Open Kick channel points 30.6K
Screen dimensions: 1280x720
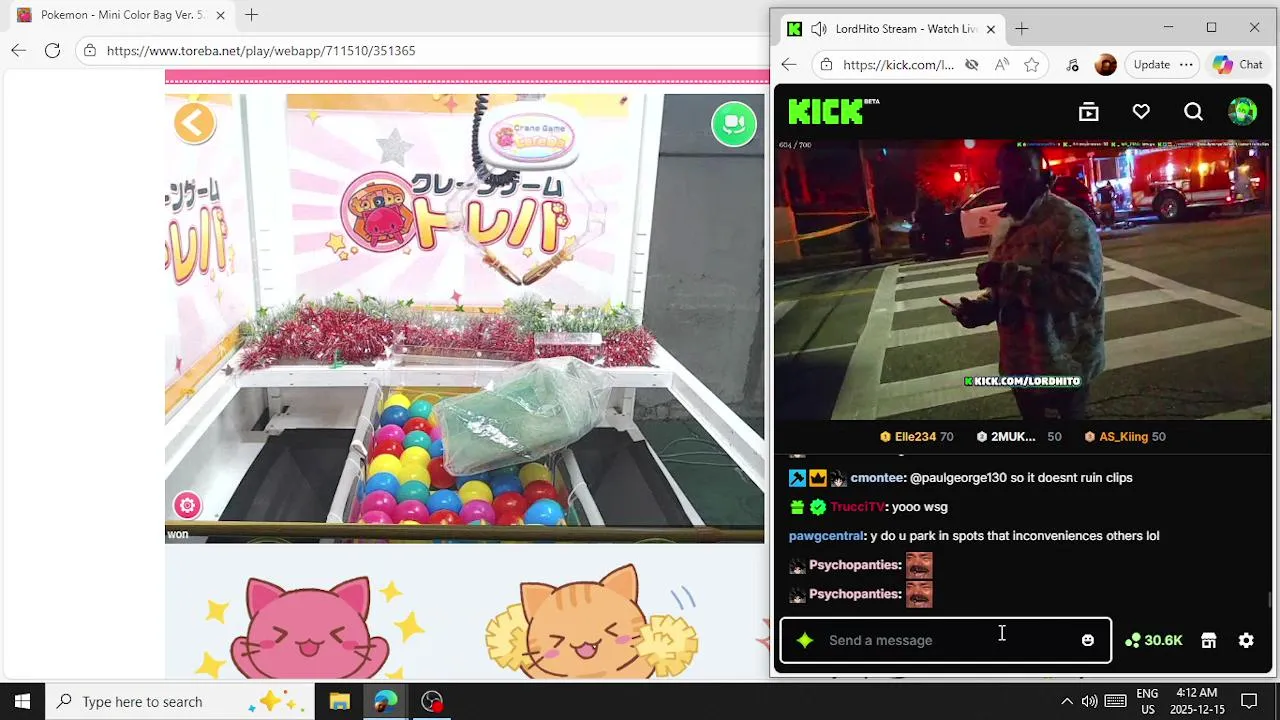pos(1153,640)
